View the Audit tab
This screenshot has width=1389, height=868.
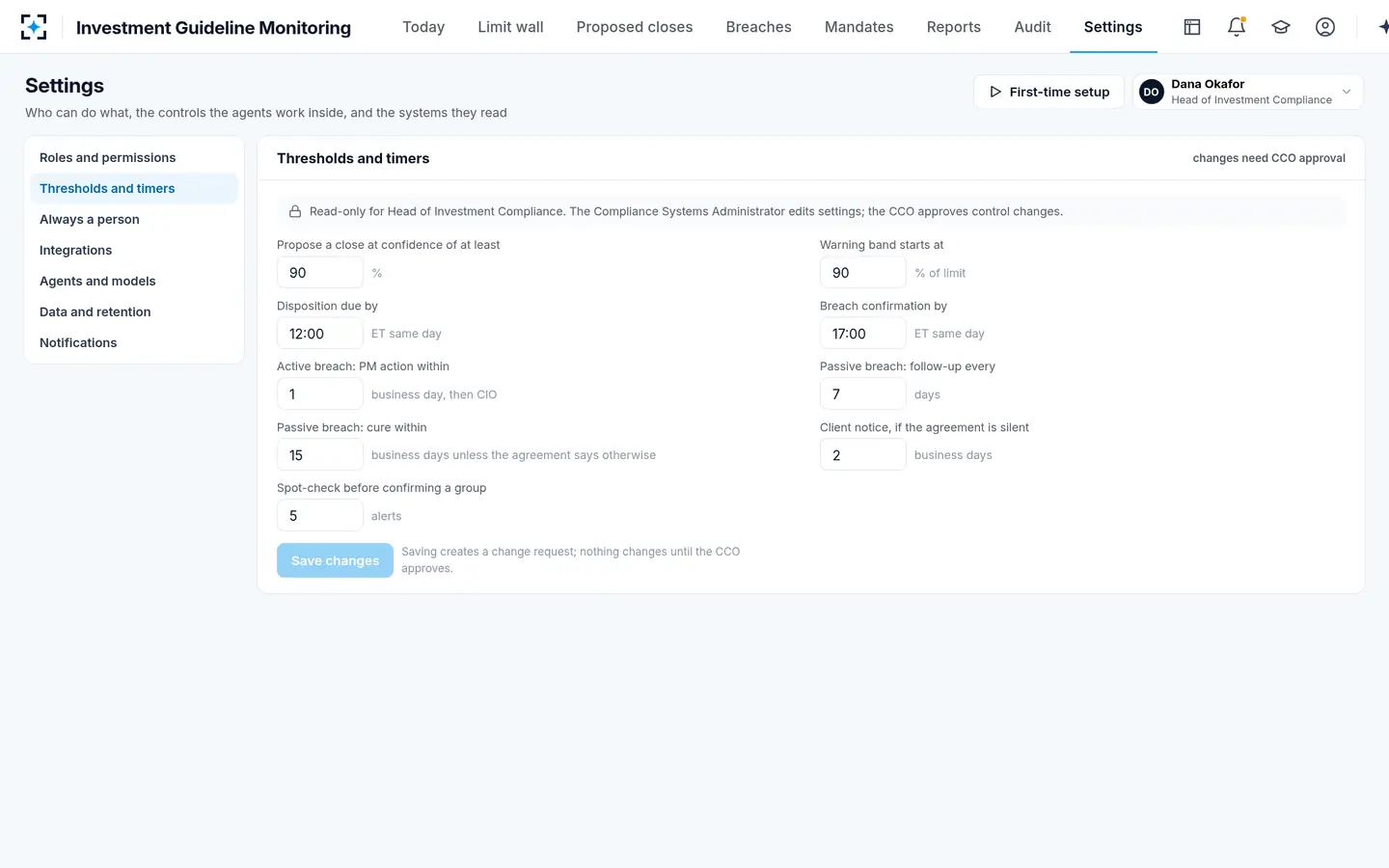tap(1032, 27)
